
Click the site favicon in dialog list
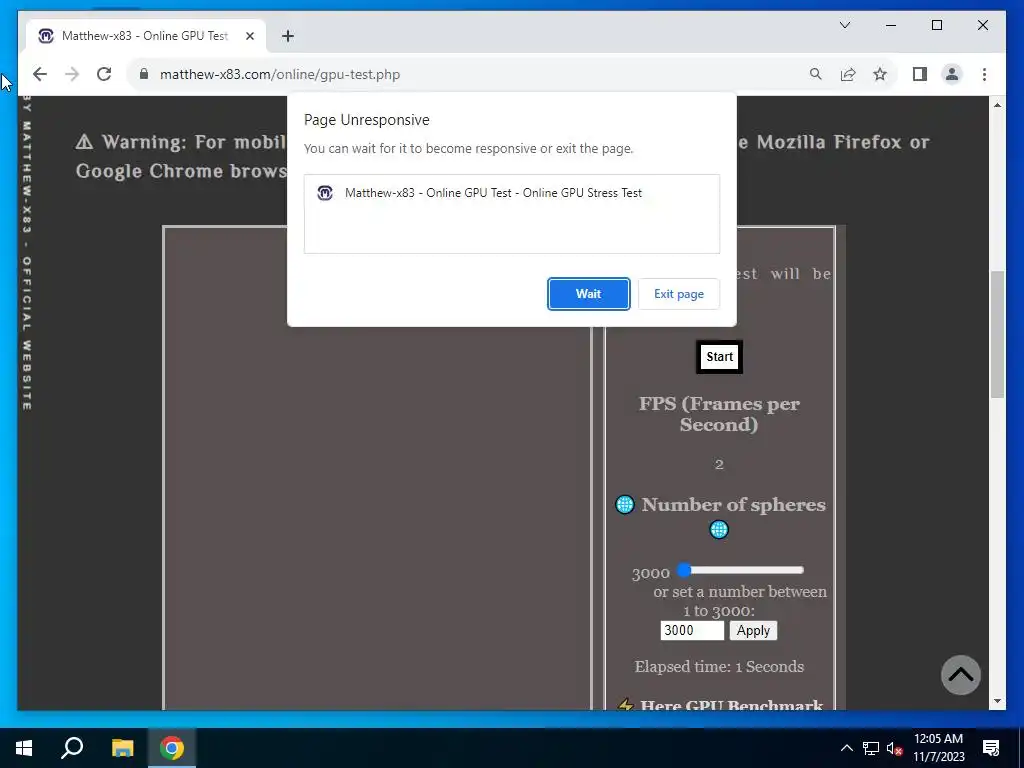[325, 193]
